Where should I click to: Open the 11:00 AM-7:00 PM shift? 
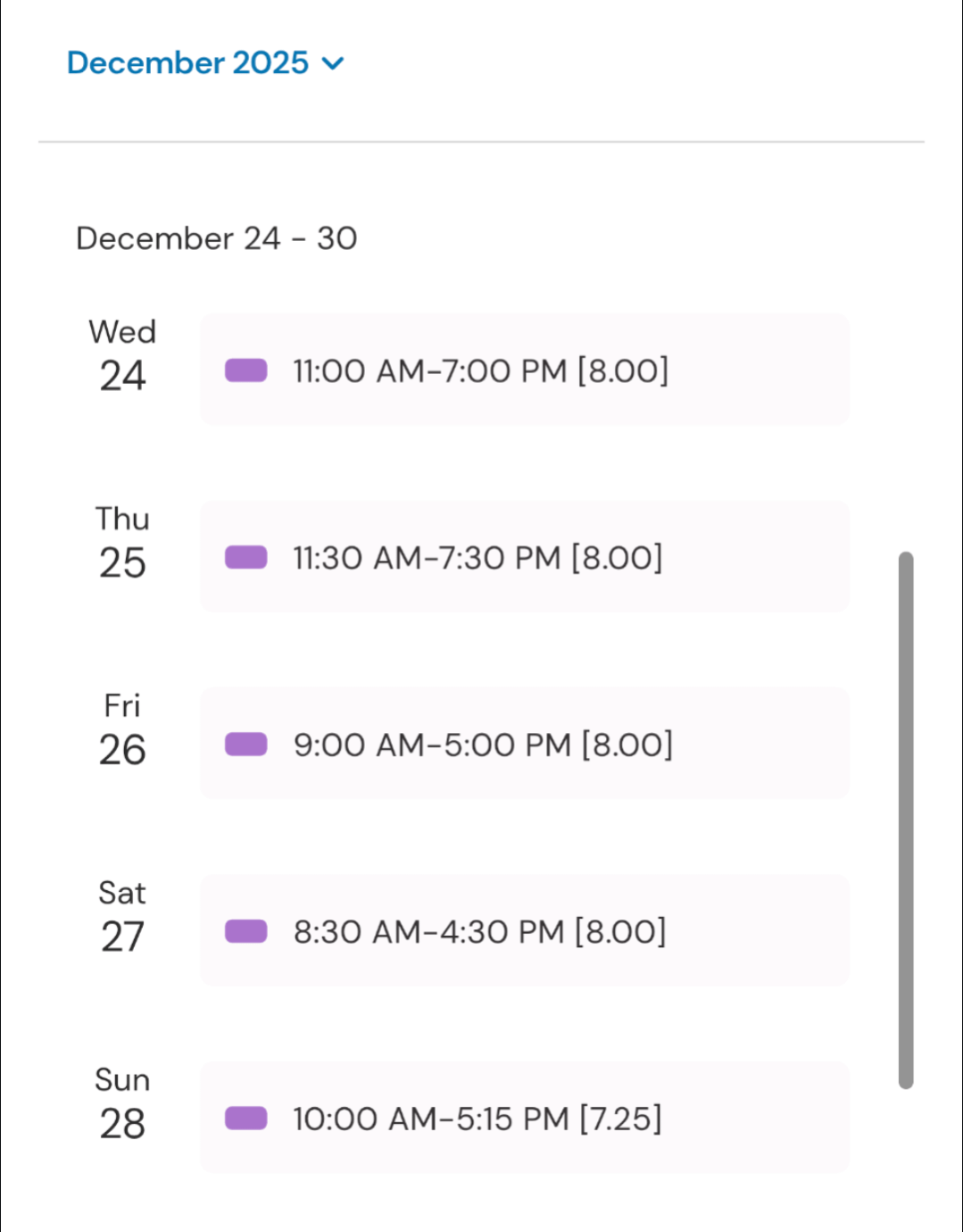[x=480, y=370]
